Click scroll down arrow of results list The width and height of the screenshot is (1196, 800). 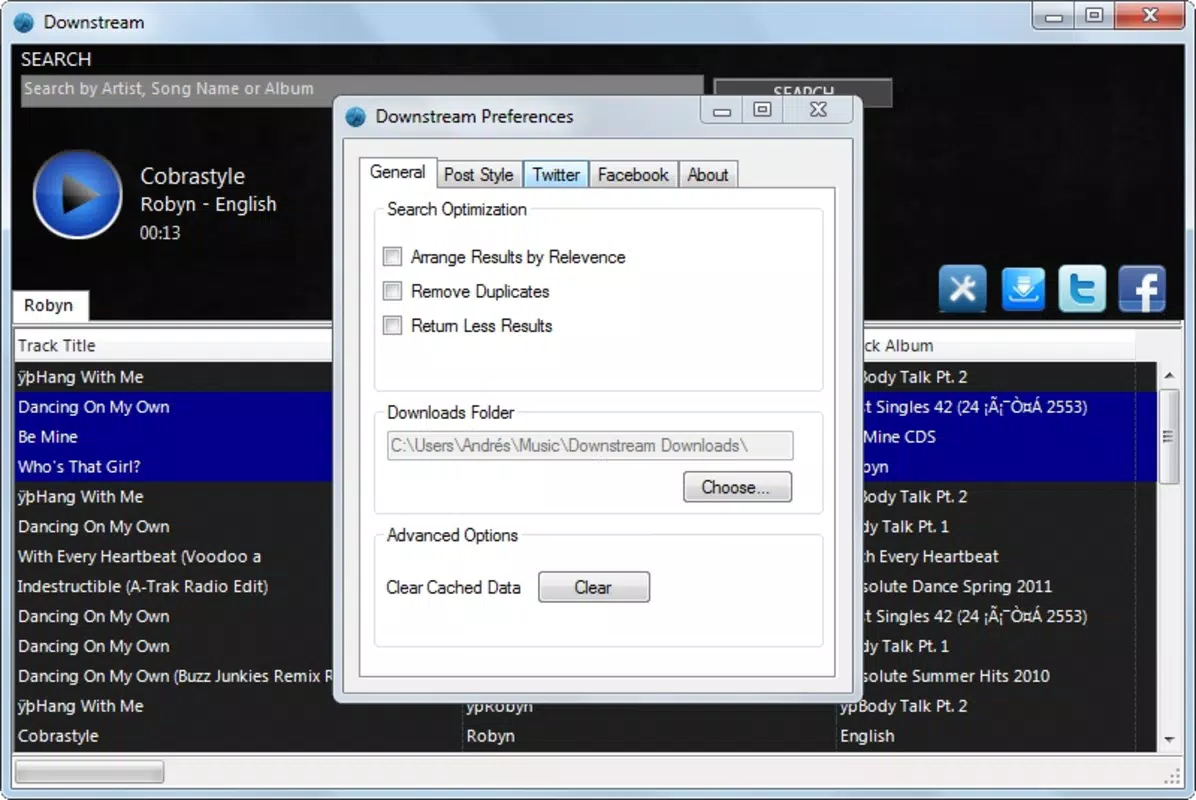pyautogui.click(x=1169, y=740)
